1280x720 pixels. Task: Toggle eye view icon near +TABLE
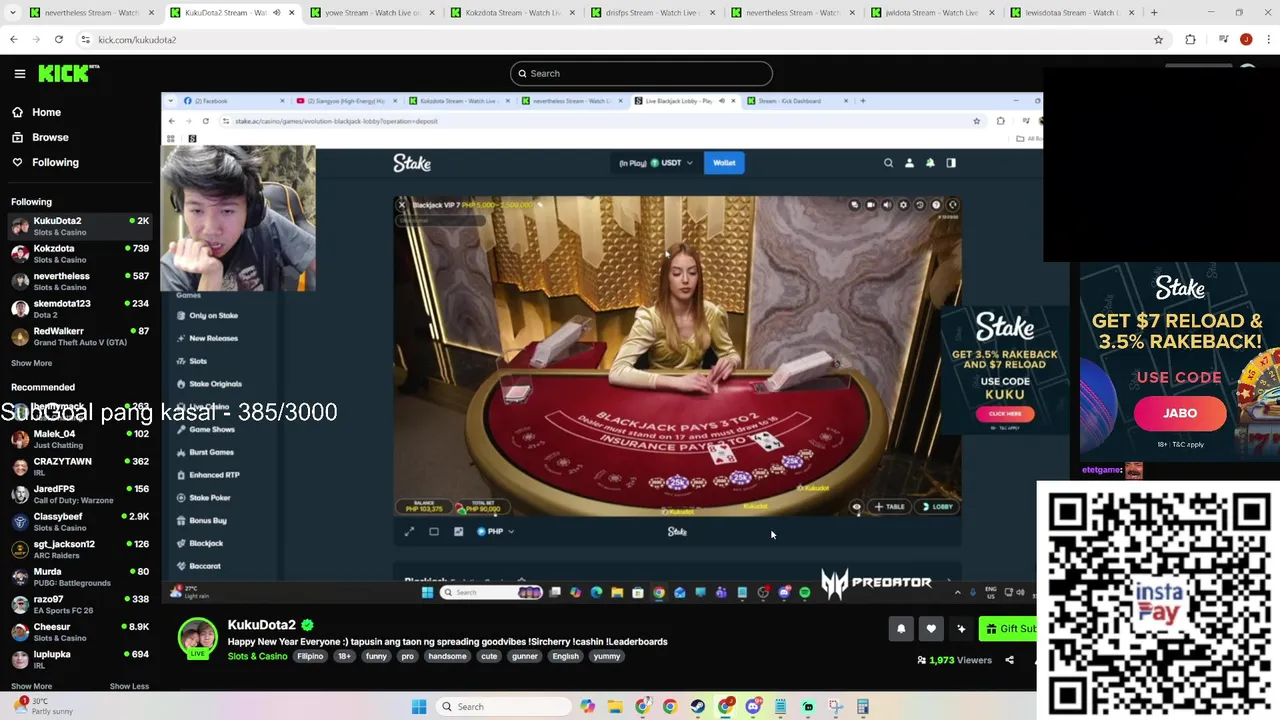pyautogui.click(x=856, y=507)
